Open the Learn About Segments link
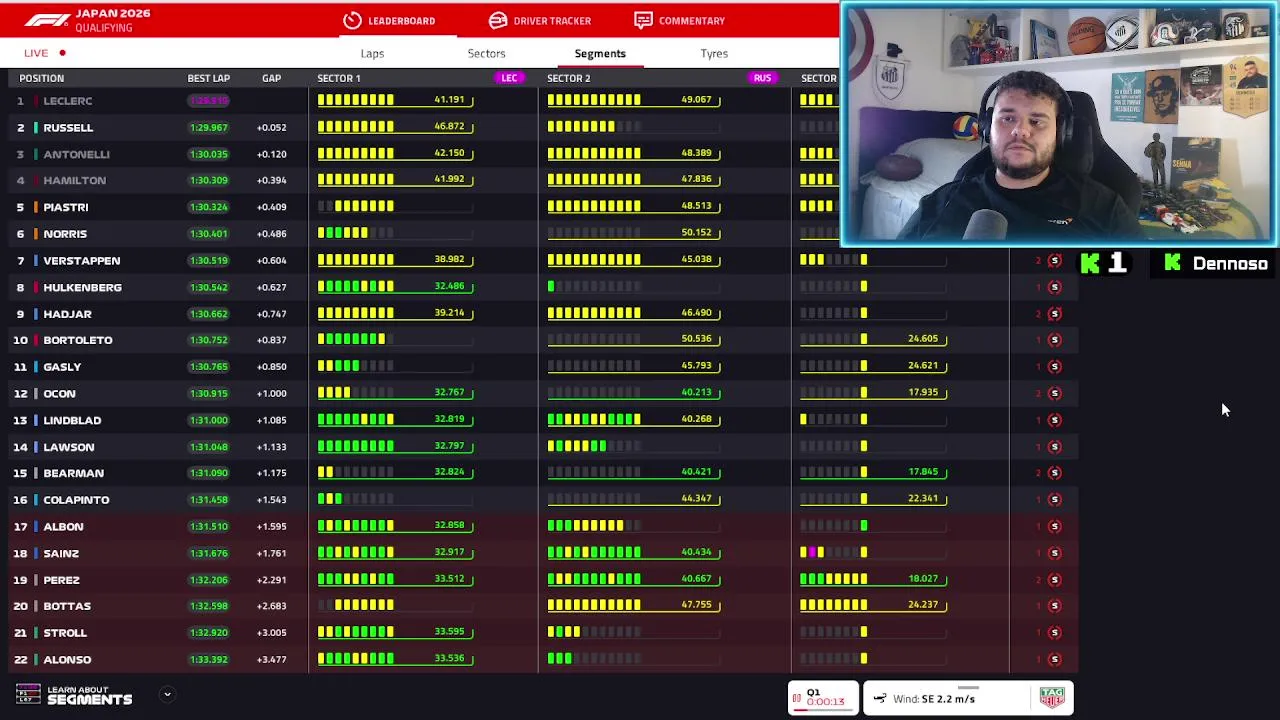1280x720 pixels. click(x=89, y=695)
